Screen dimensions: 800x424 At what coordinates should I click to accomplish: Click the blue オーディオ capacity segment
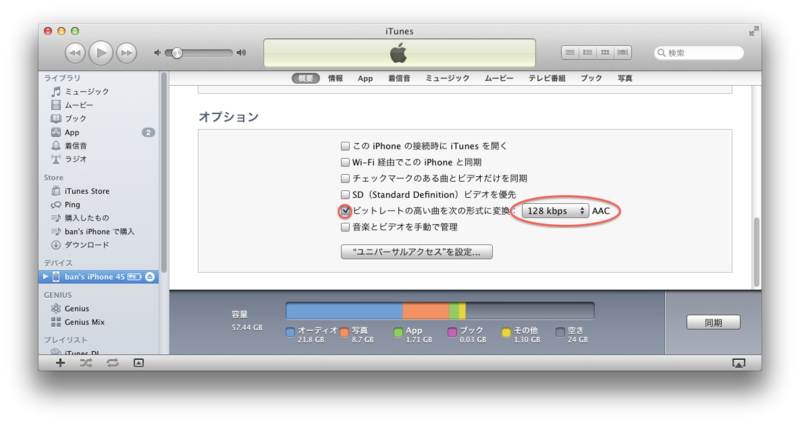[x=344, y=311]
